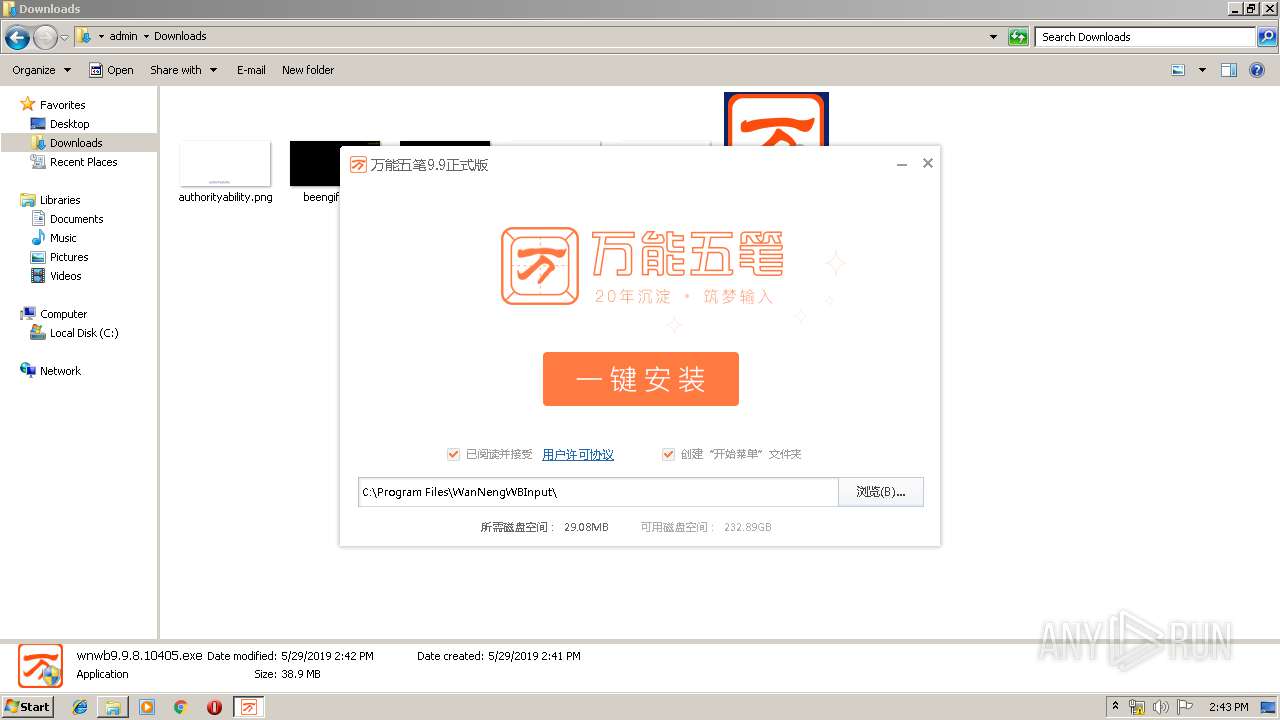Click Open in Explorer toolbar
Image resolution: width=1280 pixels, height=720 pixels.
point(111,70)
